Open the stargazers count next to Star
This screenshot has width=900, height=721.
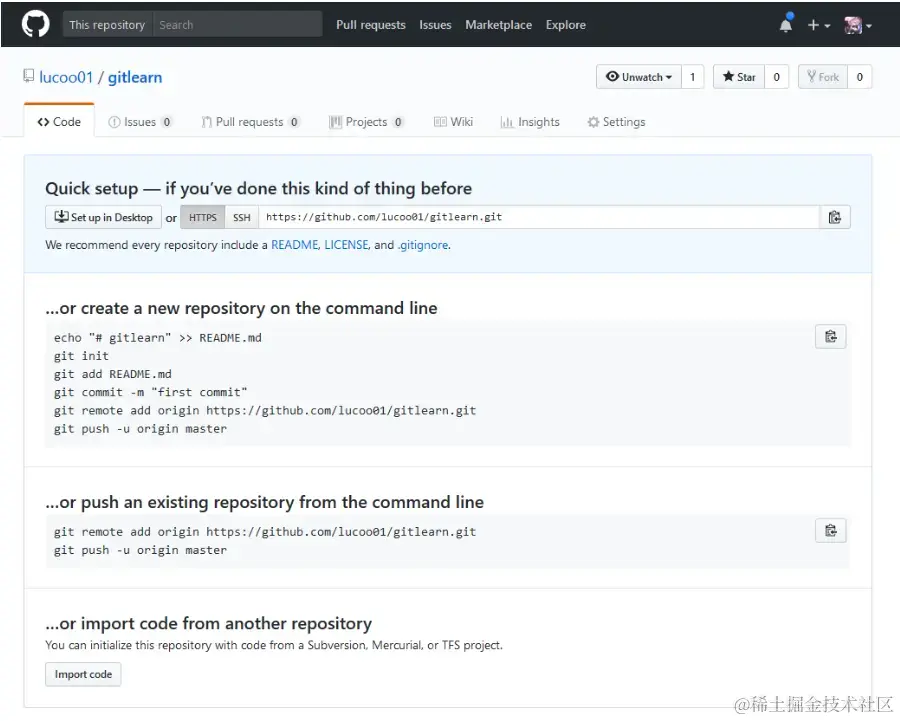click(777, 77)
